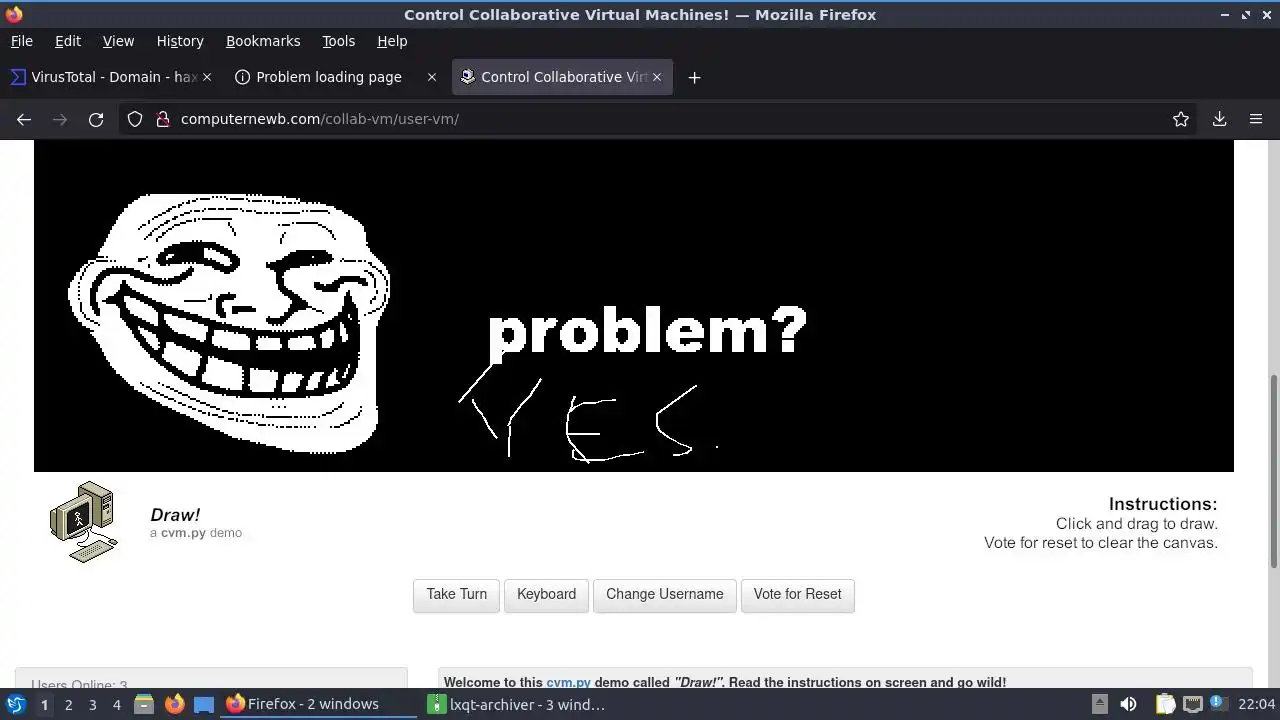Screen dimensions: 1280x720
Task: Focus the URL address bar
Action: tap(660, 119)
